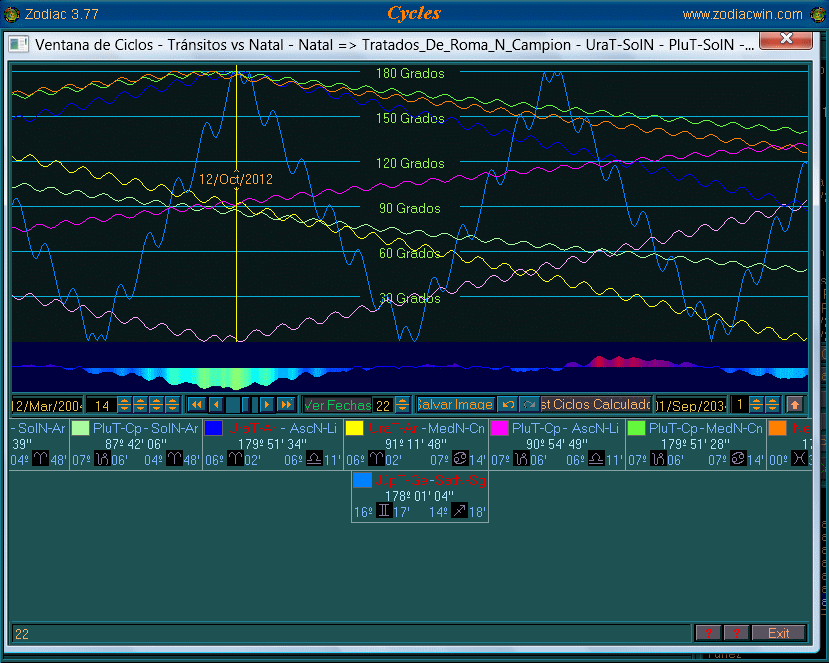The image size is (829, 663).
Task: Click the interval field showing 14
Action: tap(102, 406)
